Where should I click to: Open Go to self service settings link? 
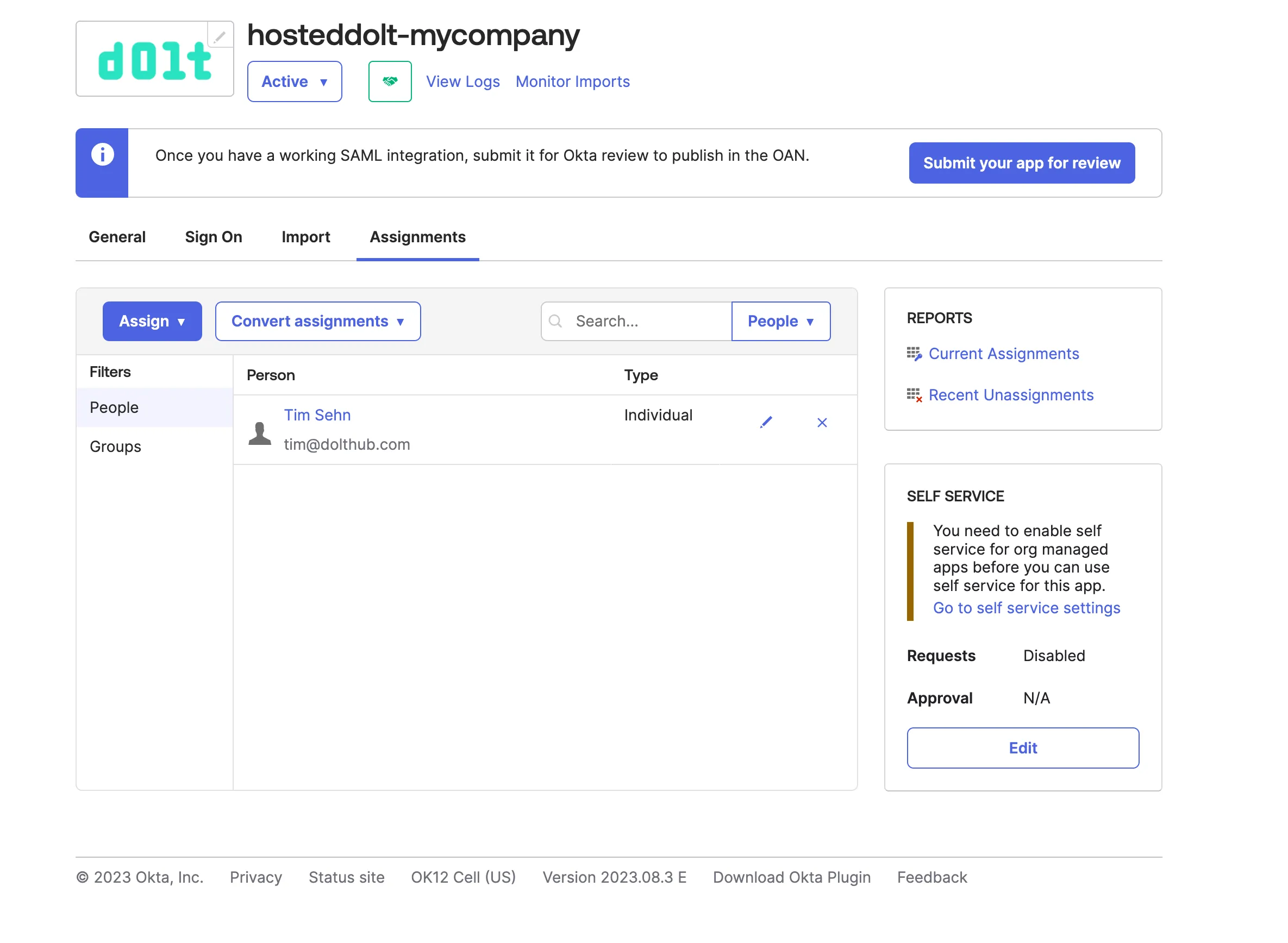(1027, 608)
